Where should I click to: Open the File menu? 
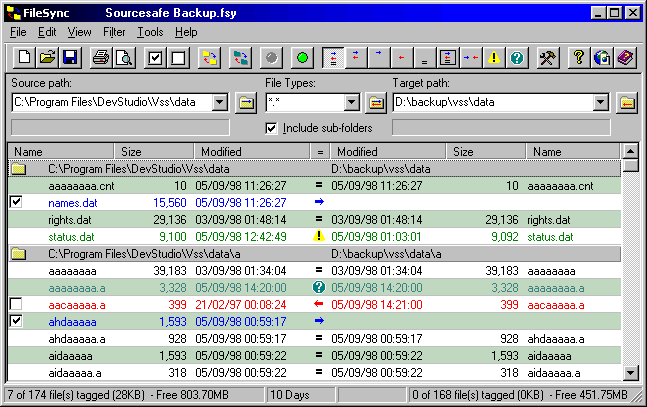pos(18,32)
